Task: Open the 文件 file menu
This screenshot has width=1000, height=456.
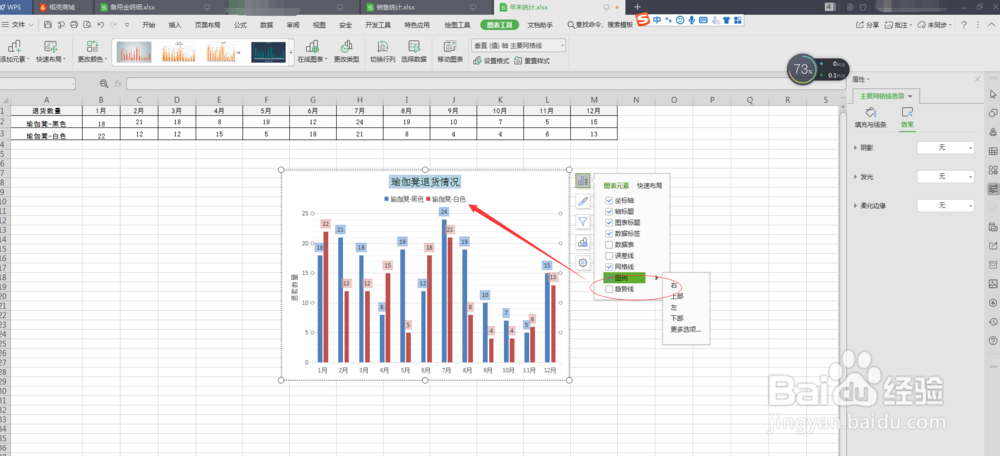Action: point(18,25)
